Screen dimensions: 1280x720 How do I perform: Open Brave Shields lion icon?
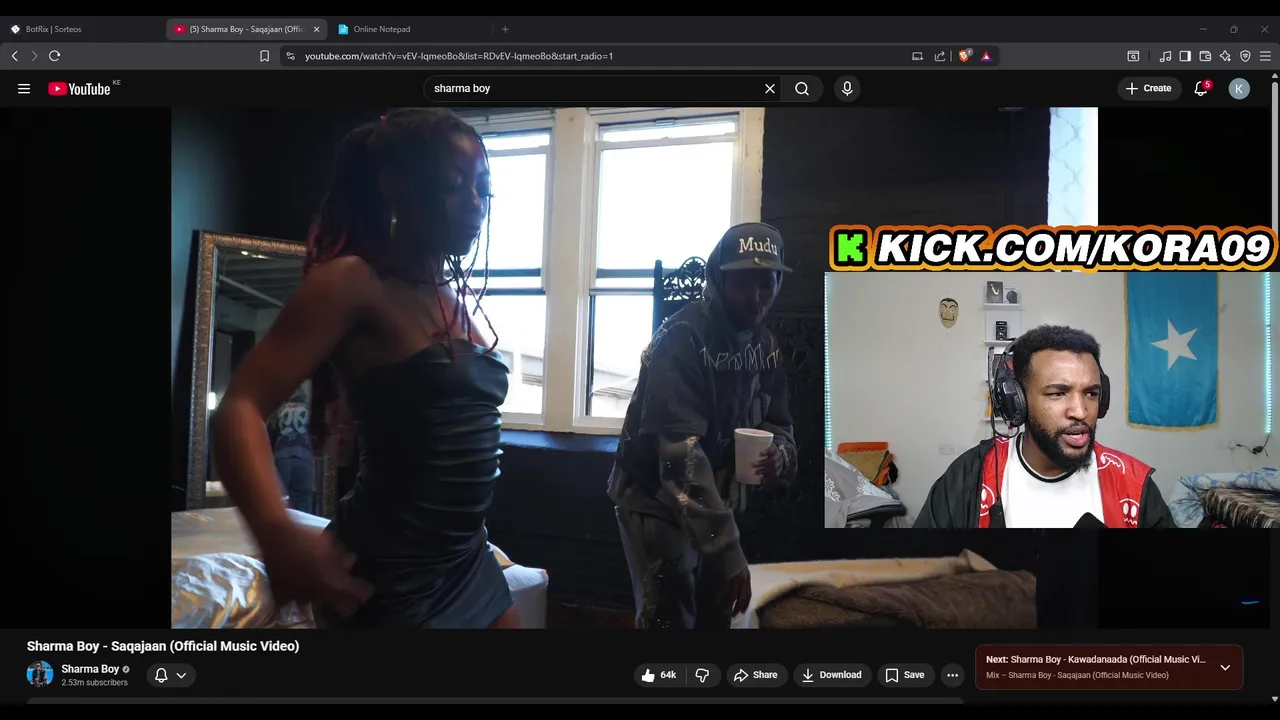[x=965, y=56]
